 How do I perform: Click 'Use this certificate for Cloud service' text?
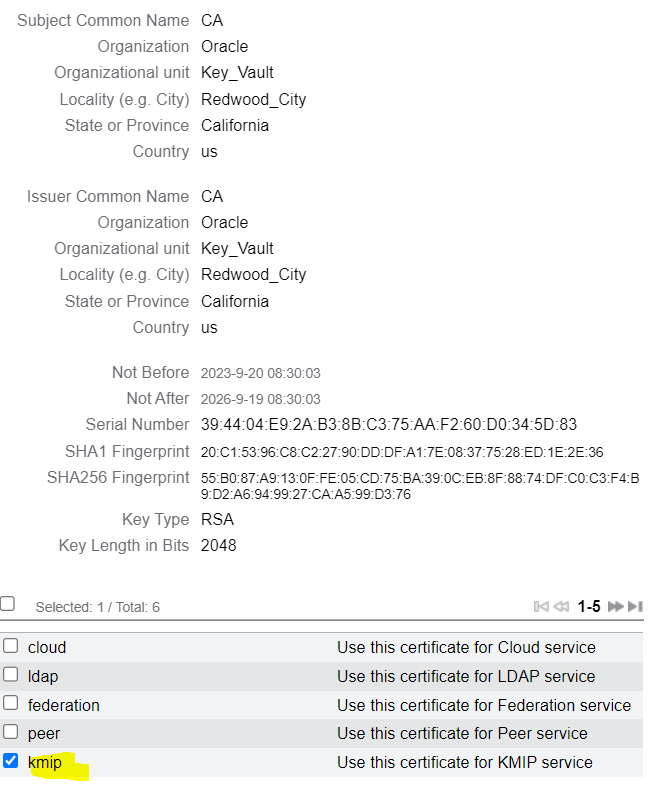[466, 647]
